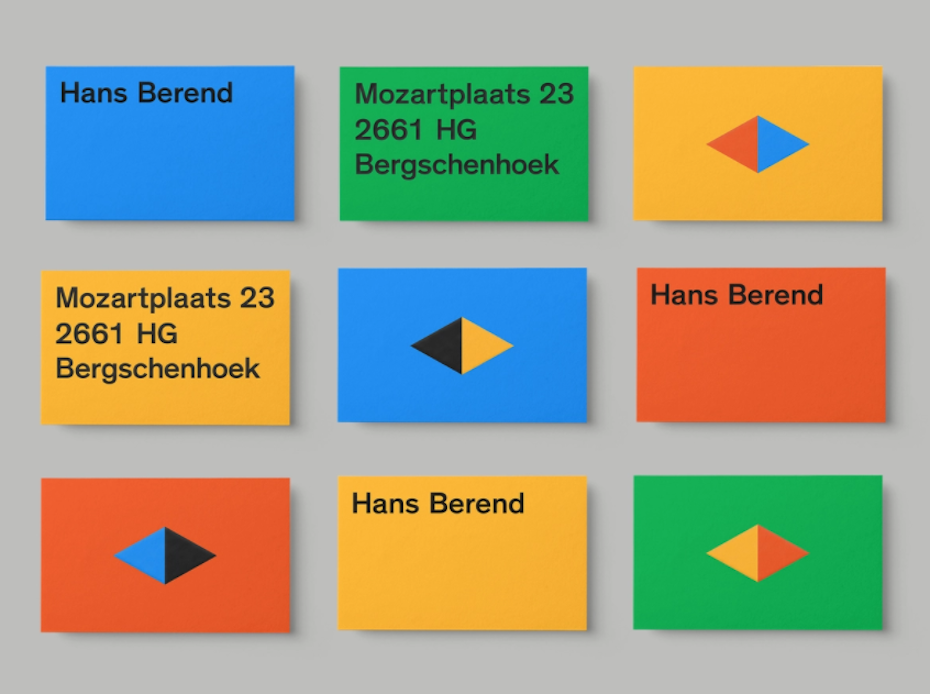This screenshot has width=930, height=694.
Task: Click the black-and-yellow diamond logo on blue card
Action: pyautogui.click(x=461, y=346)
